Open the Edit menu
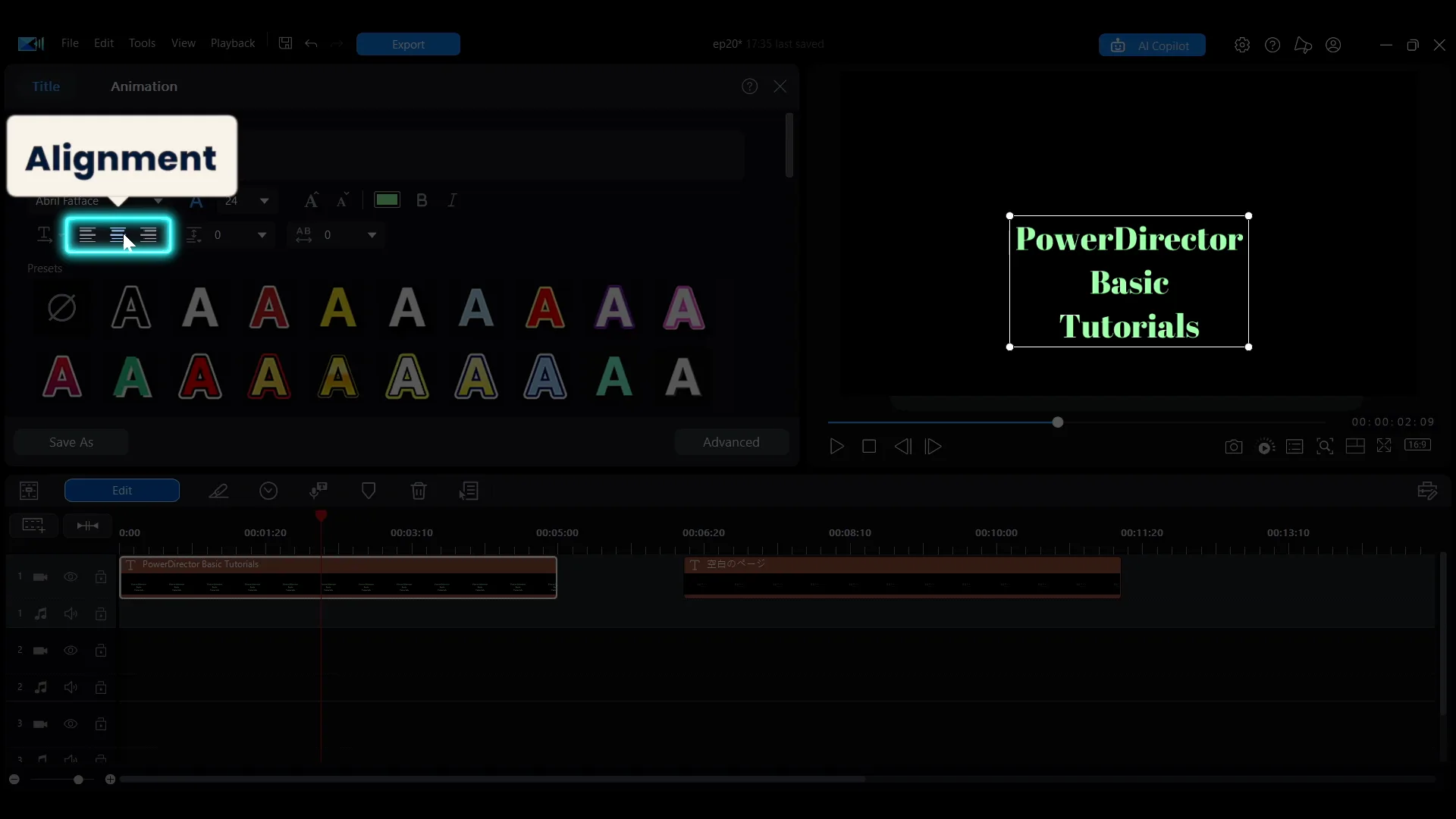Screen dimensions: 1456x819 (x=104, y=43)
